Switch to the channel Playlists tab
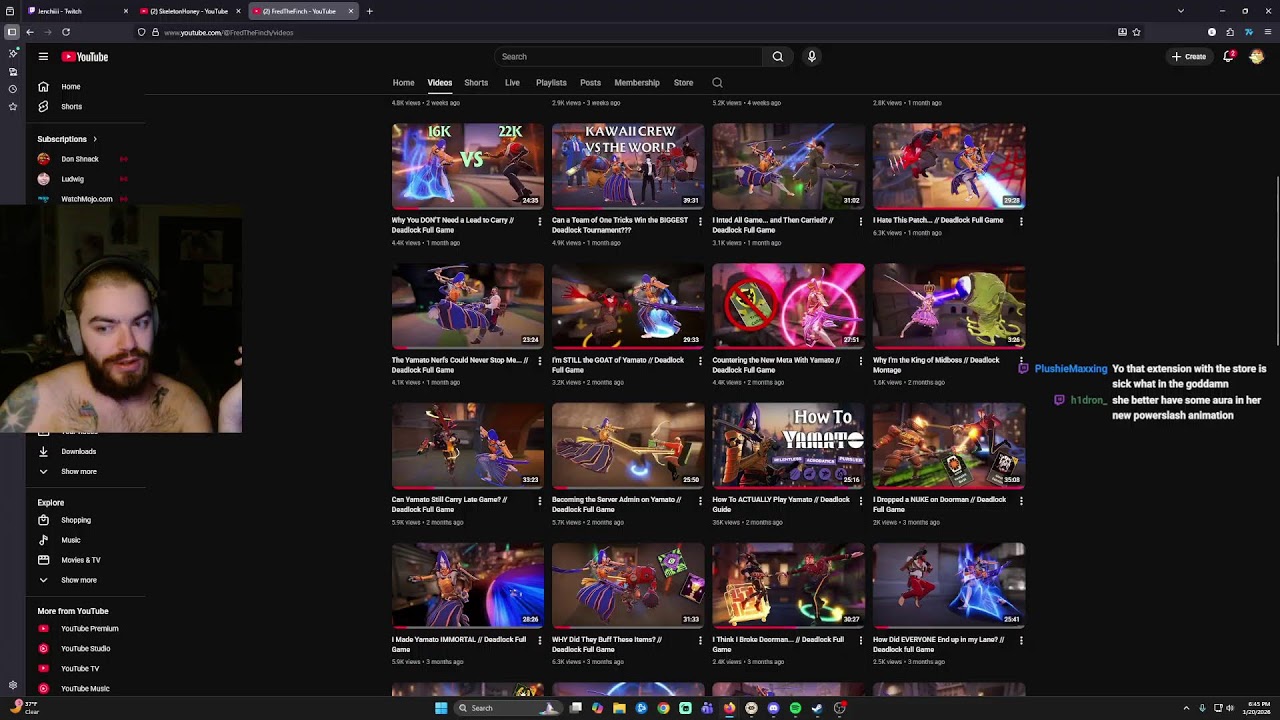Screen dimensions: 1280x720 551,83
